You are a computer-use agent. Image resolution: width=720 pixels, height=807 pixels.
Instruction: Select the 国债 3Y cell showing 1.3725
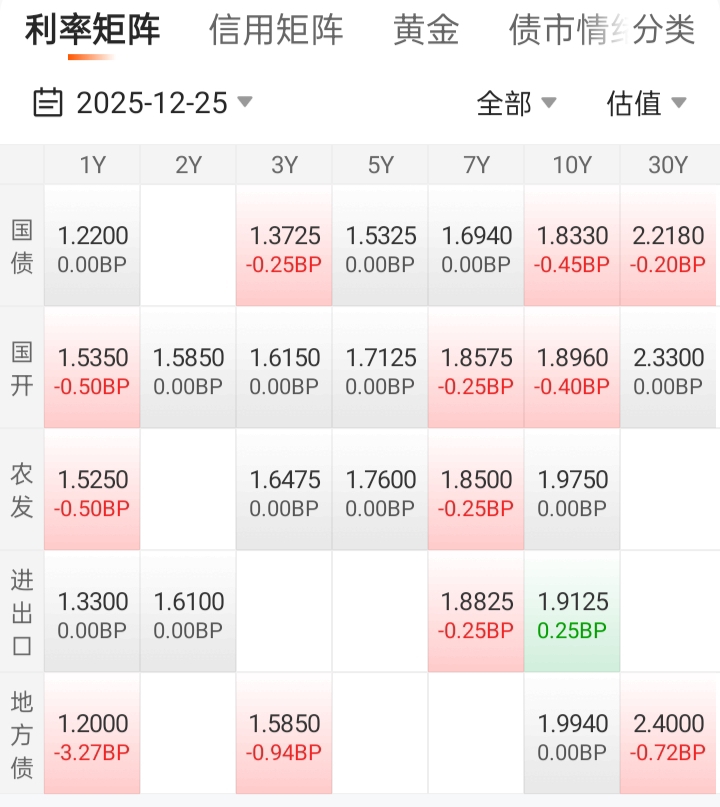point(284,248)
